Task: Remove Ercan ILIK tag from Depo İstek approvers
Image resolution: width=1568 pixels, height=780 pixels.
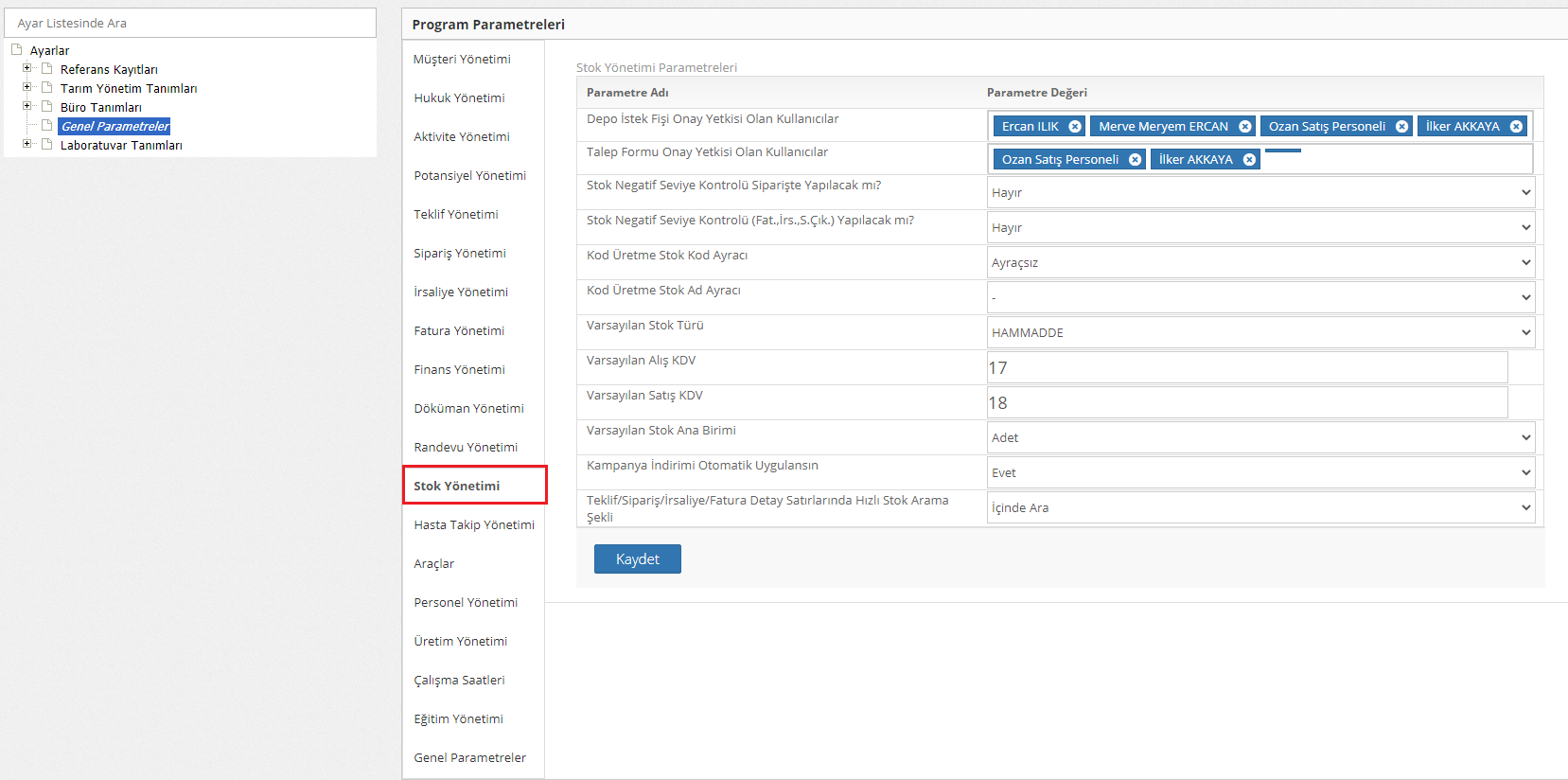Action: point(1075,127)
